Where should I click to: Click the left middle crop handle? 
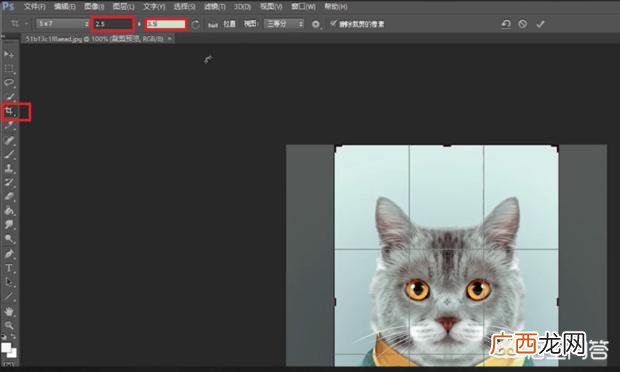(x=335, y=302)
